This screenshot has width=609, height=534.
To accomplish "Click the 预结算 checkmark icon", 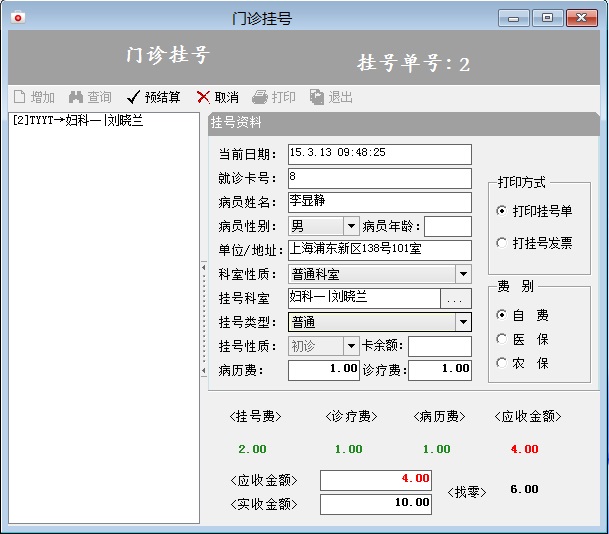I will tap(133, 97).
